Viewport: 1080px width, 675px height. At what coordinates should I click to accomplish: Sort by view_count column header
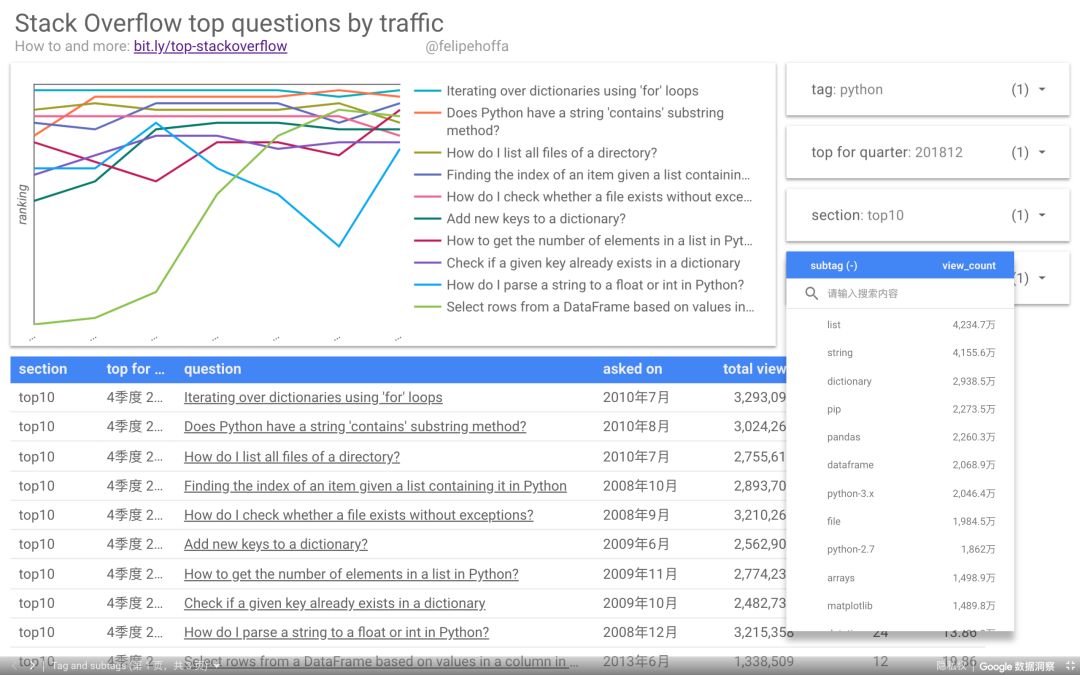(968, 265)
